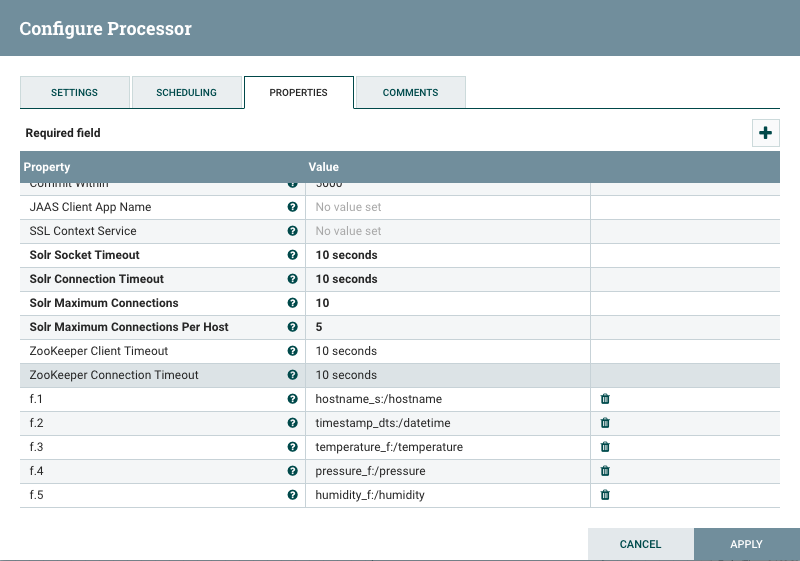Show help for Solr Socket Timeout
The height and width of the screenshot is (561, 800).
click(292, 254)
